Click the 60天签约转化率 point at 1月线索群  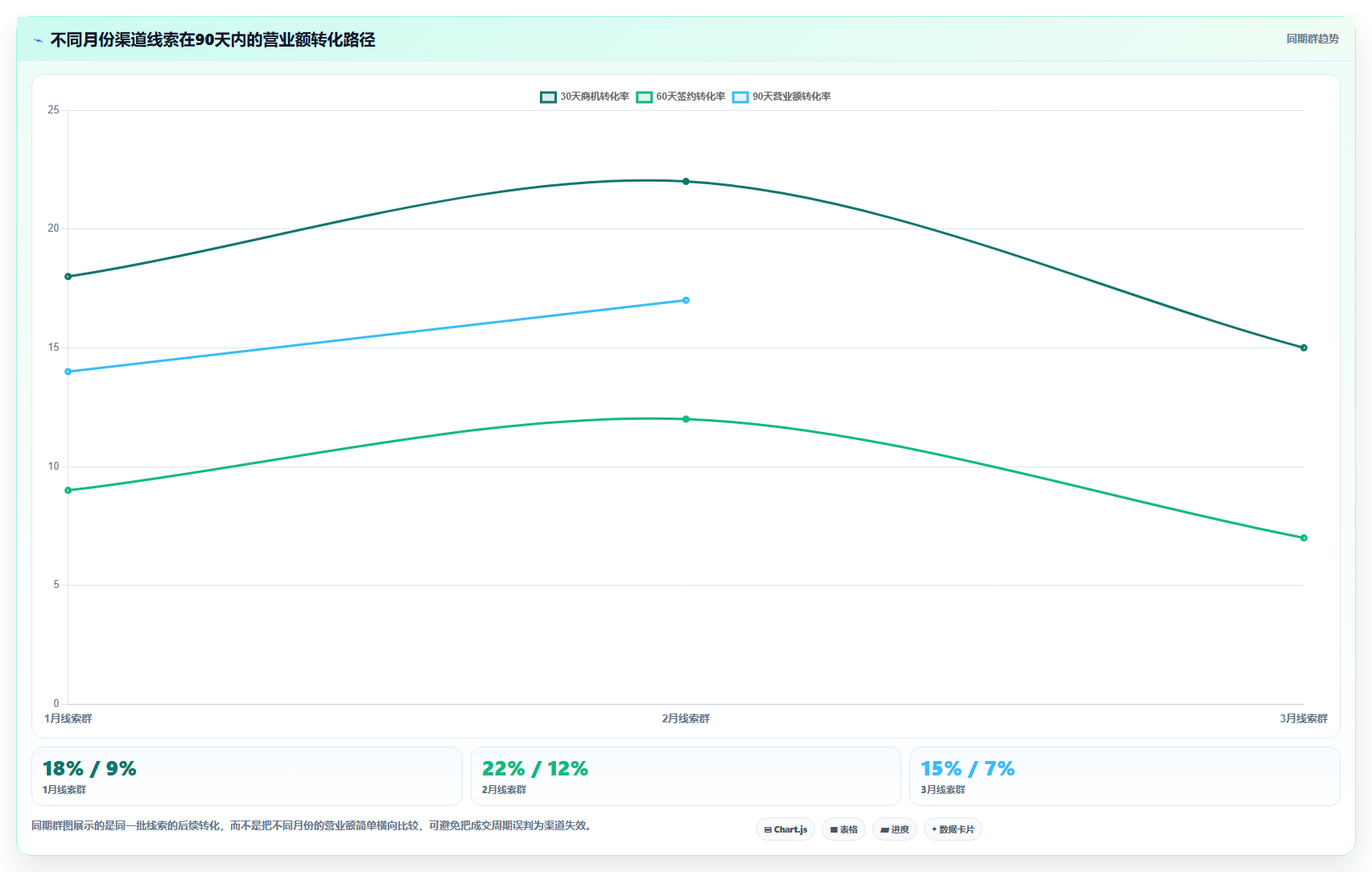coord(68,490)
